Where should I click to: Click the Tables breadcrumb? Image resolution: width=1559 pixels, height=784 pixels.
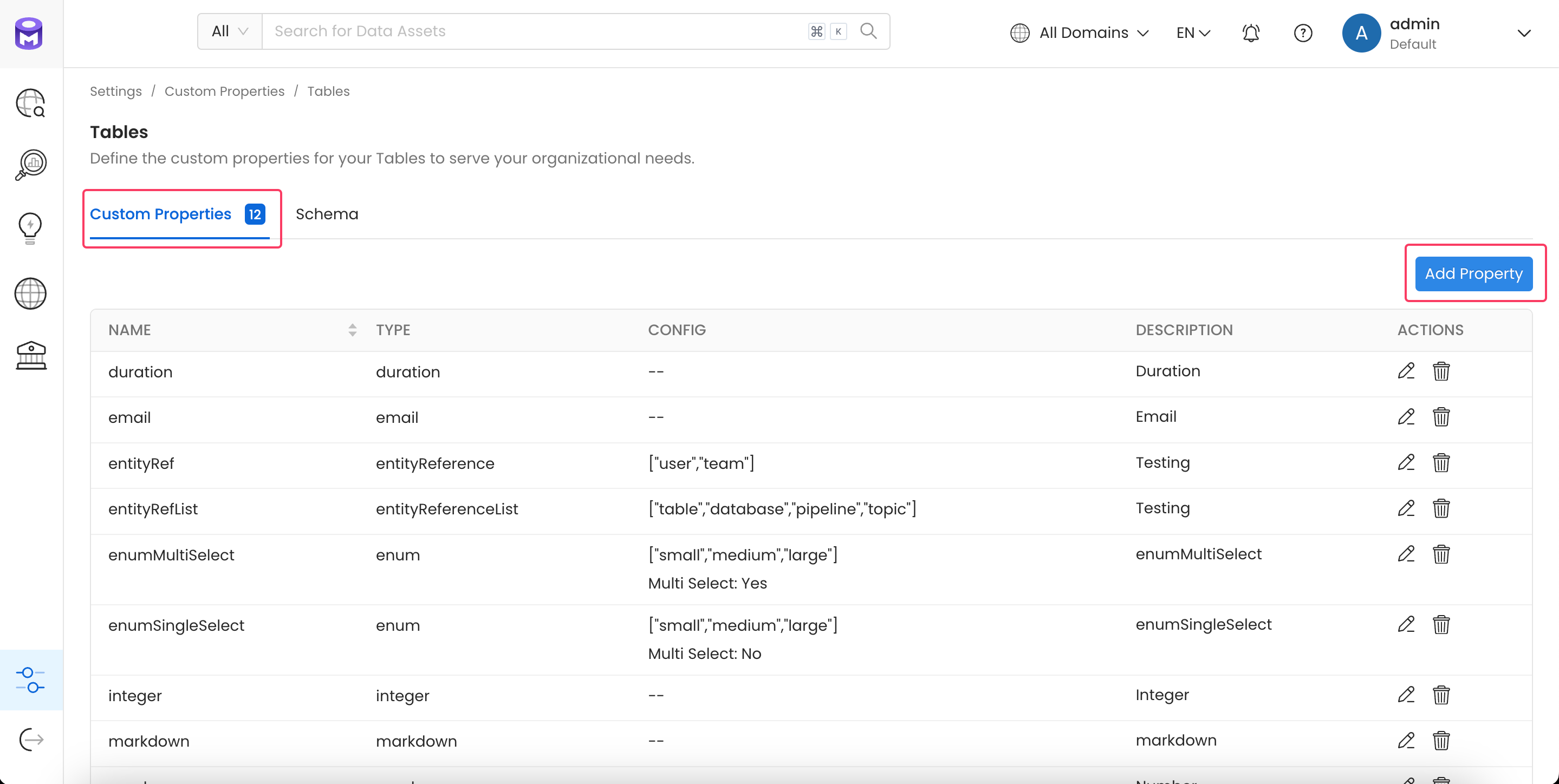click(328, 92)
